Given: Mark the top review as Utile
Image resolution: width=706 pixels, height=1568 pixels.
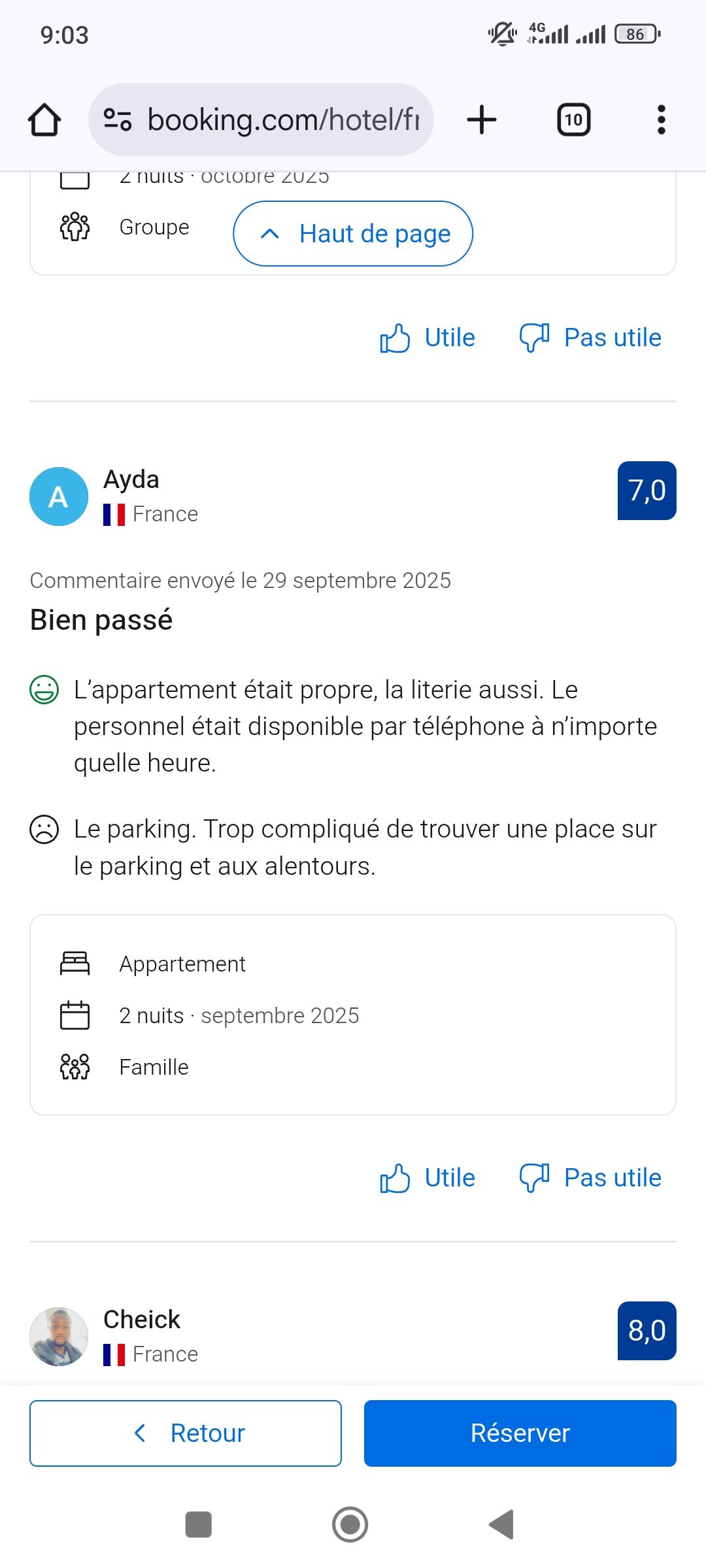Looking at the screenshot, I should click(428, 338).
